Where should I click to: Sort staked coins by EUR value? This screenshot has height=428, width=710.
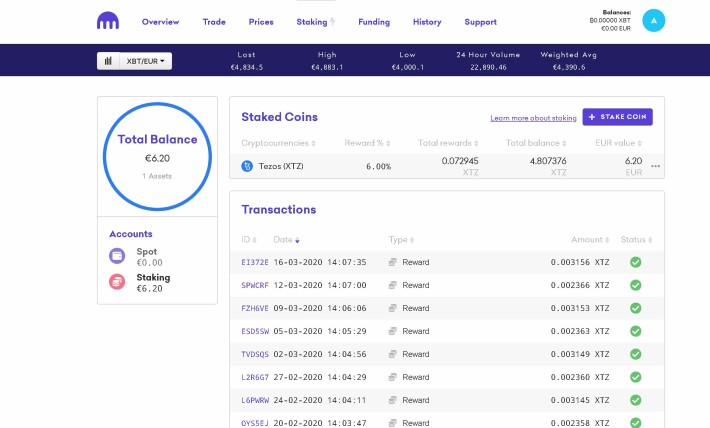619,143
